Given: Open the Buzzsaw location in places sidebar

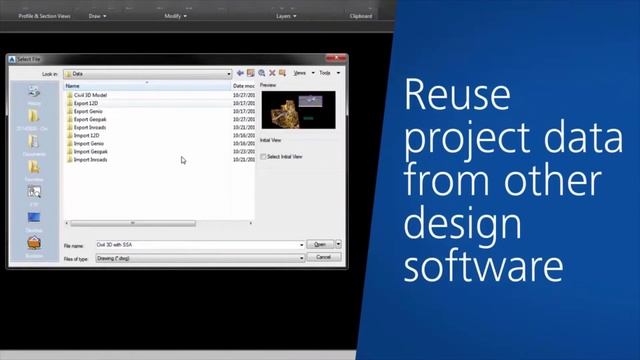Looking at the screenshot, I should 34,247.
